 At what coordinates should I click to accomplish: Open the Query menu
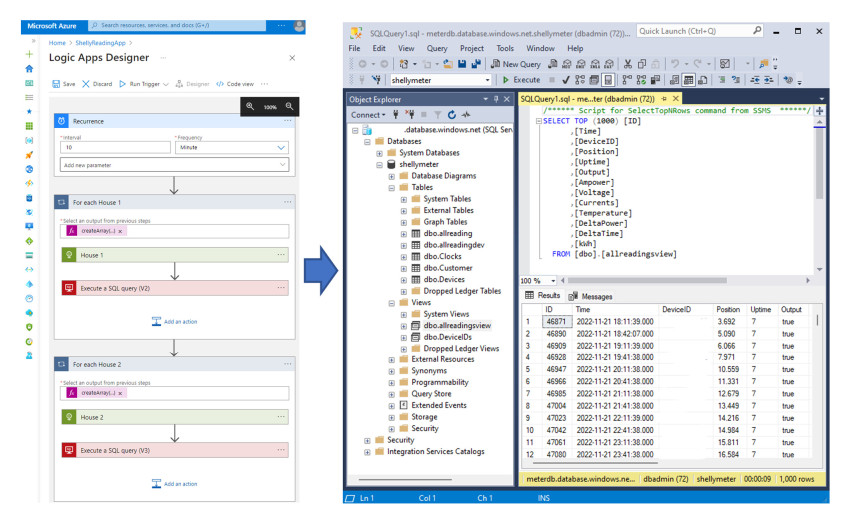tap(437, 48)
